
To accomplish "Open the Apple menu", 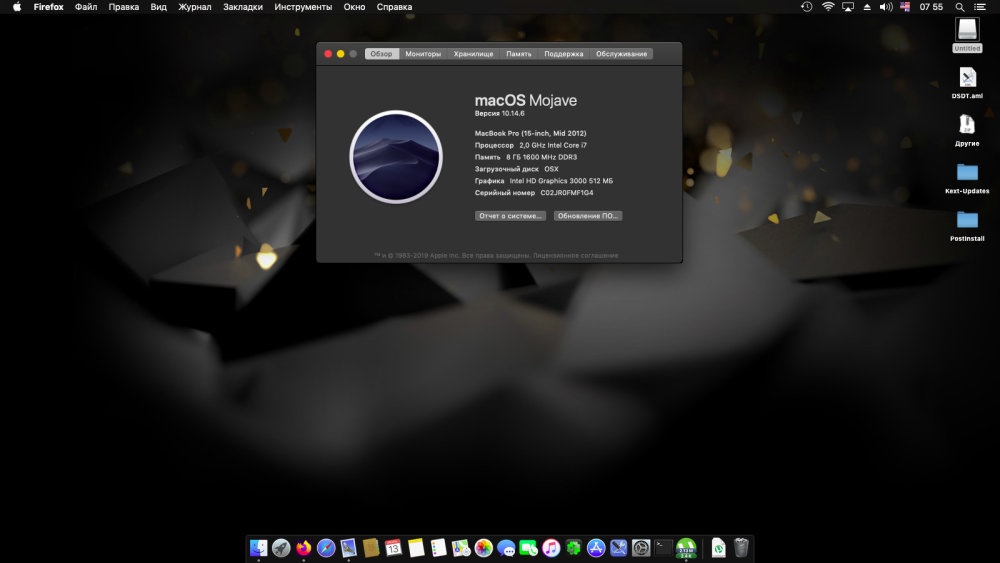I will click(x=17, y=7).
